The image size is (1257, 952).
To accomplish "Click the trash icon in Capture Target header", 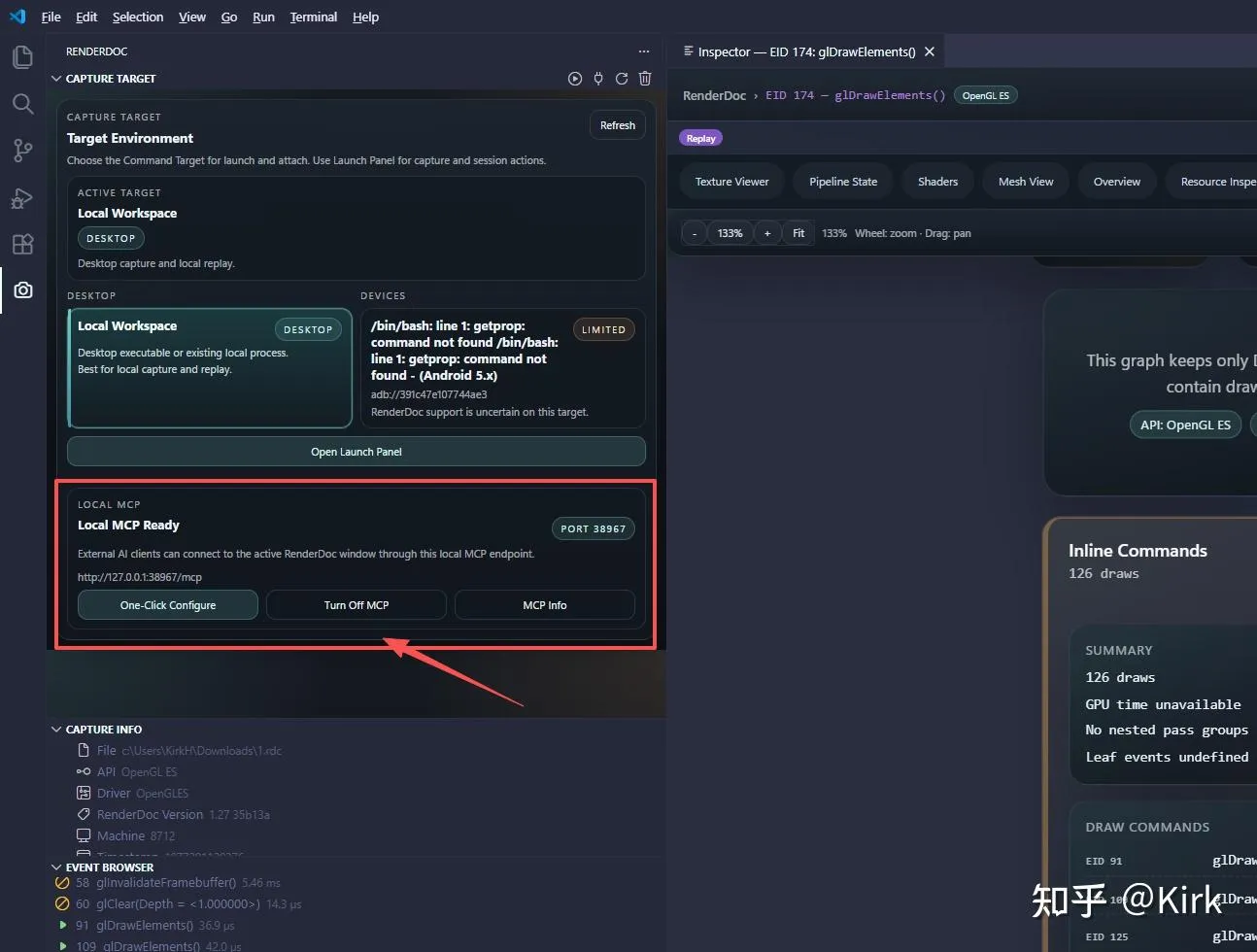I will 645,79.
